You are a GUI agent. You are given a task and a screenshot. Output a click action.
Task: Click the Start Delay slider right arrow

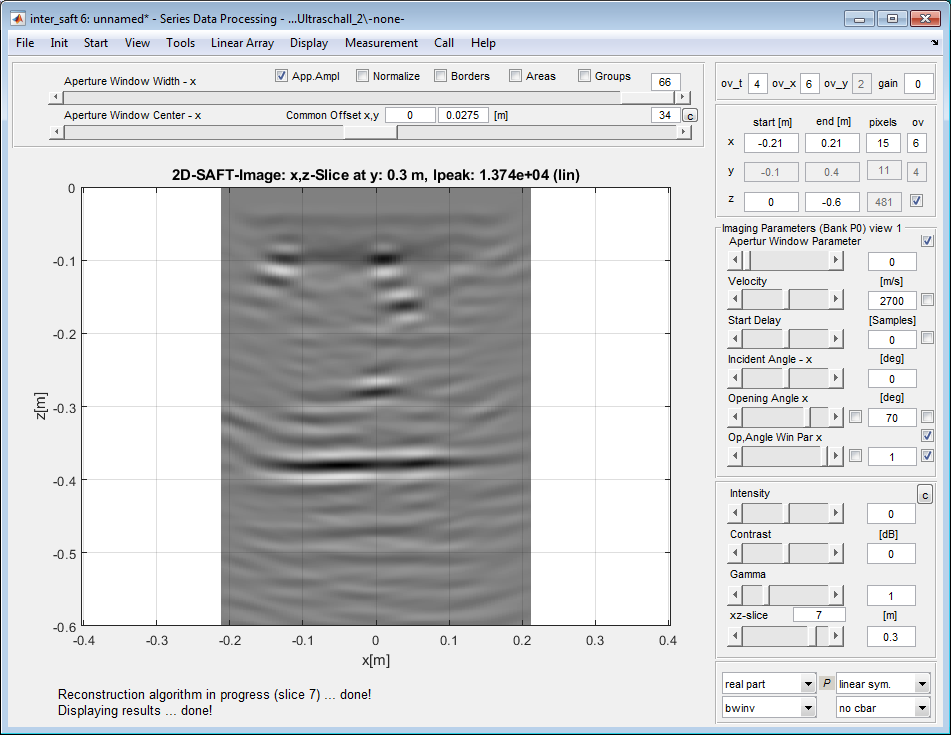click(x=836, y=338)
